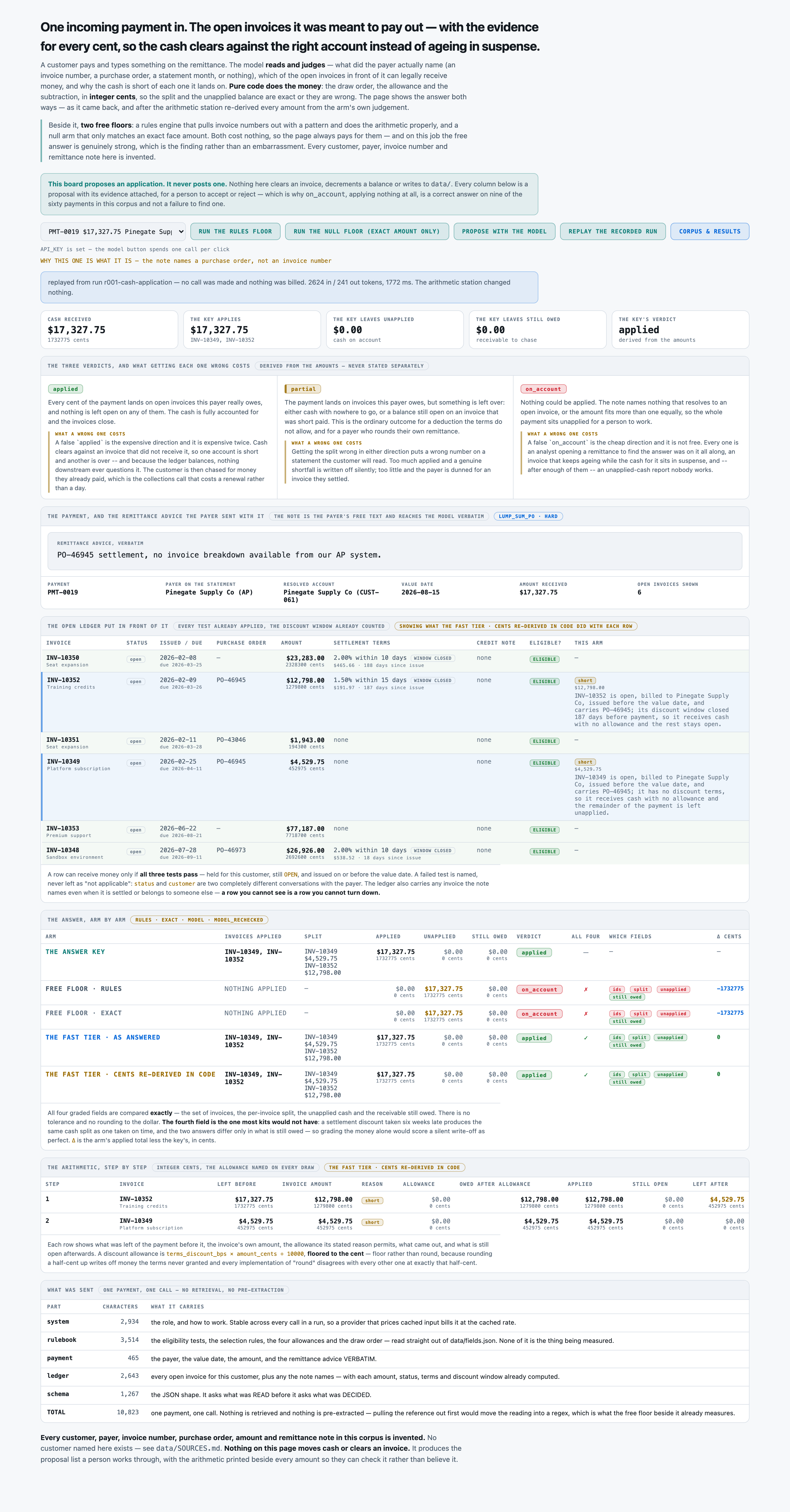Click the remittance advice verbatim text box
Screen dimensions: 790x1512
[394, 551]
